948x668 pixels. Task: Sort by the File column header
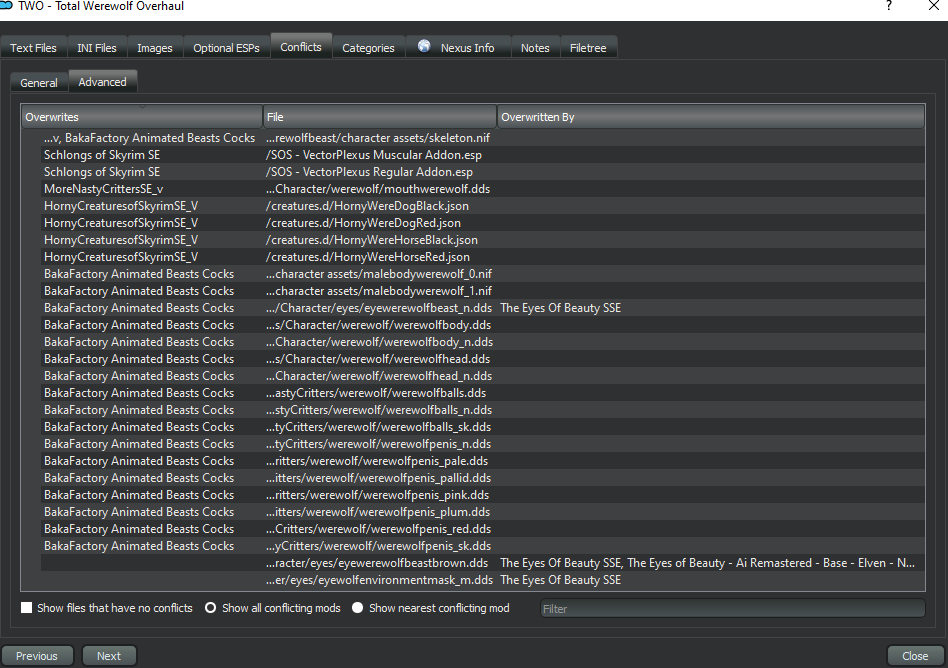tap(380, 117)
